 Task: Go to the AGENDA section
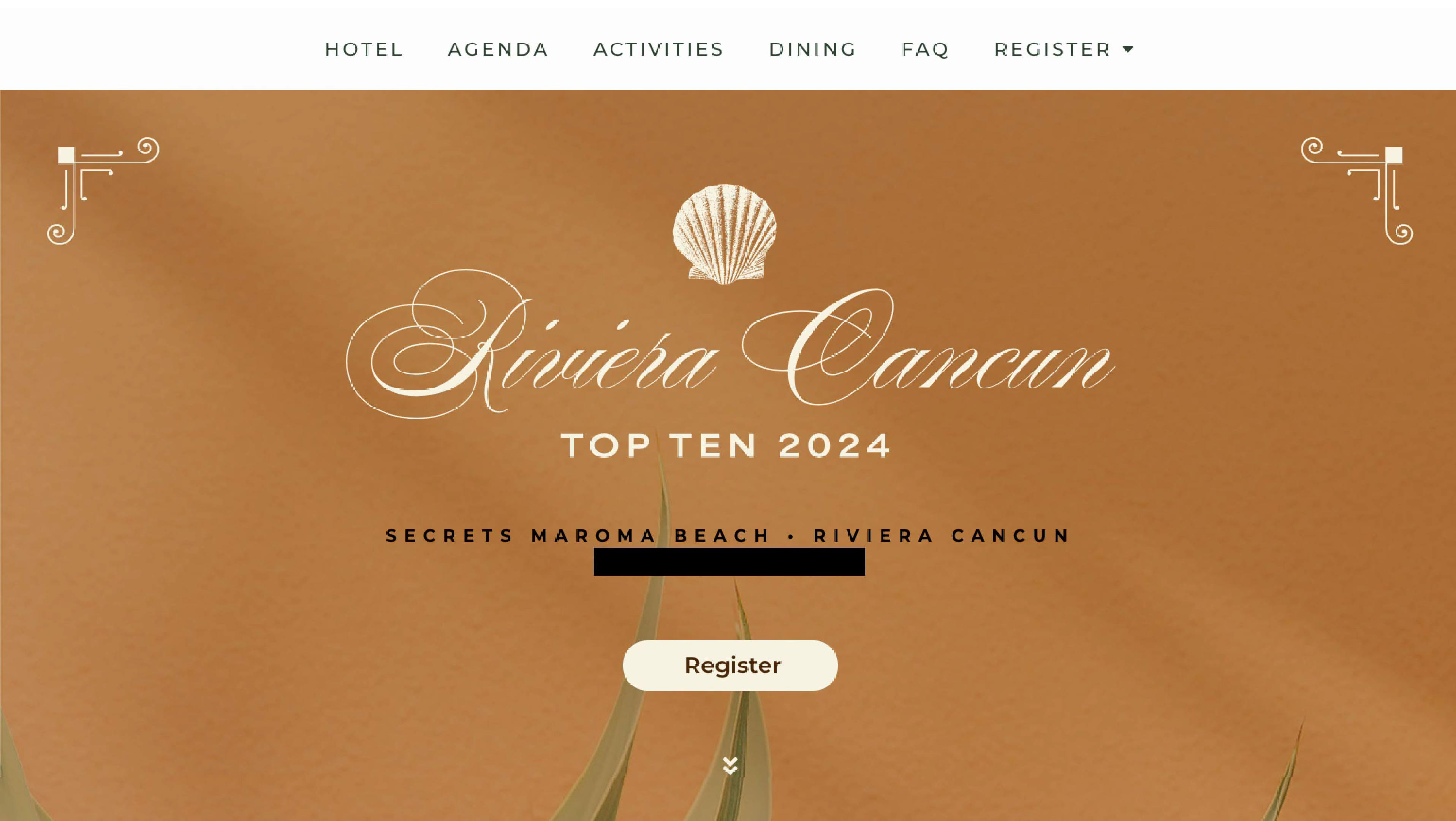[x=498, y=49]
